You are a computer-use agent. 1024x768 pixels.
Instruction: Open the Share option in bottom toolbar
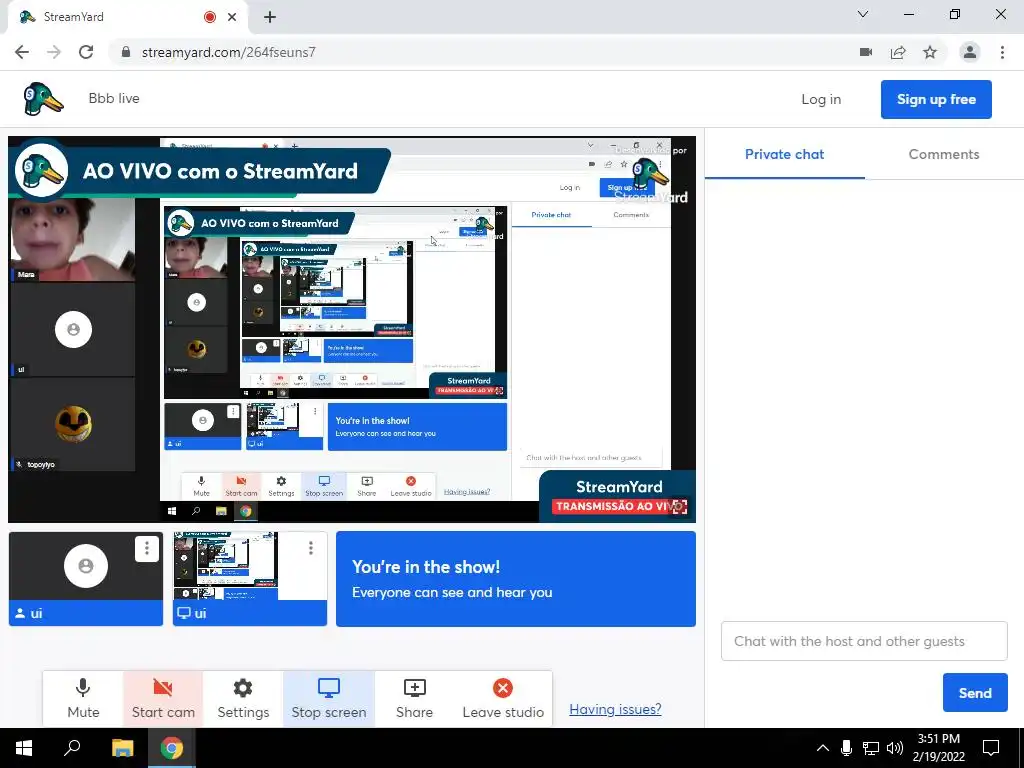pyautogui.click(x=414, y=699)
